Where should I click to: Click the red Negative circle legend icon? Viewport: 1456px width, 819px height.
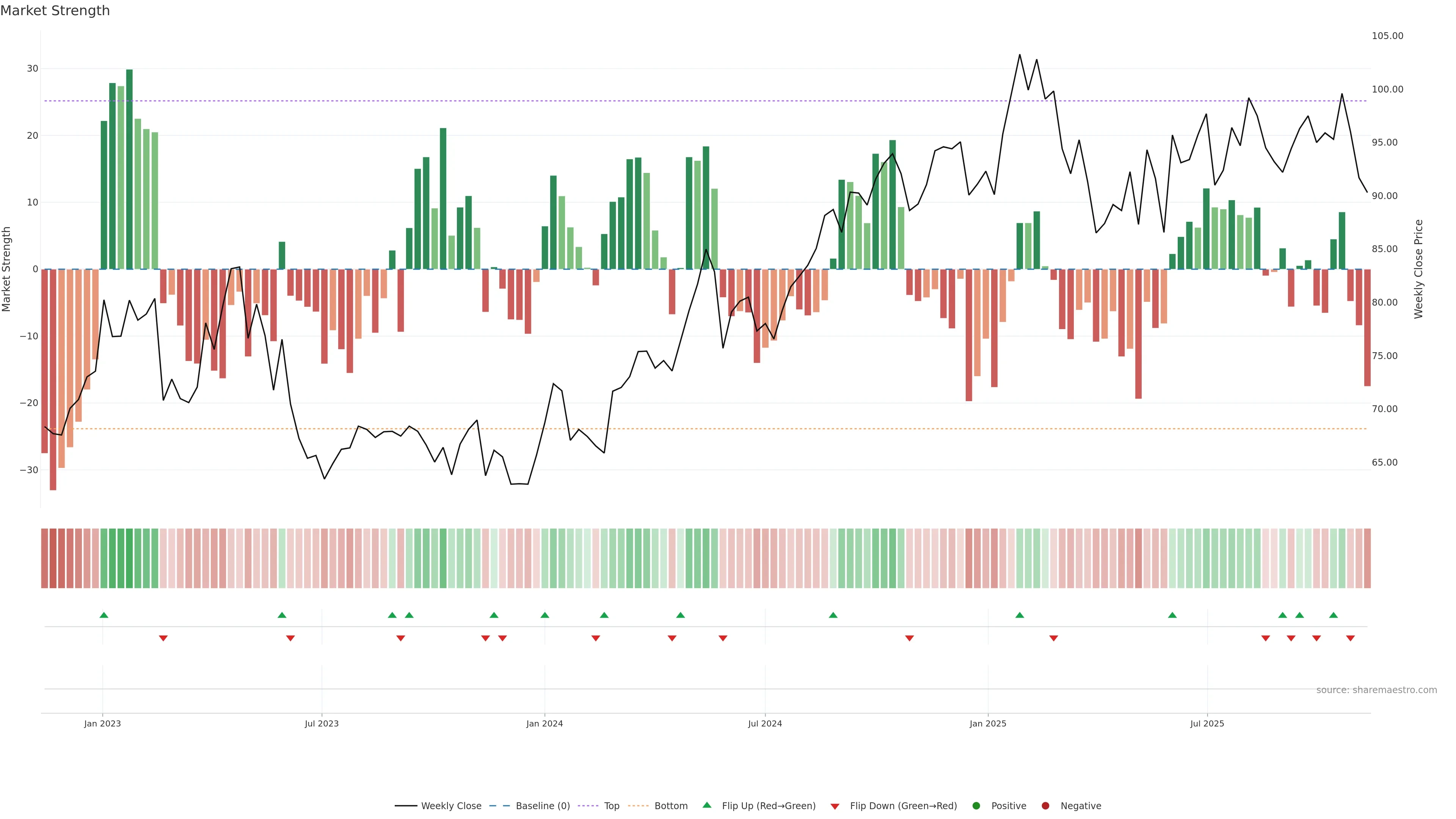pyautogui.click(x=1045, y=805)
